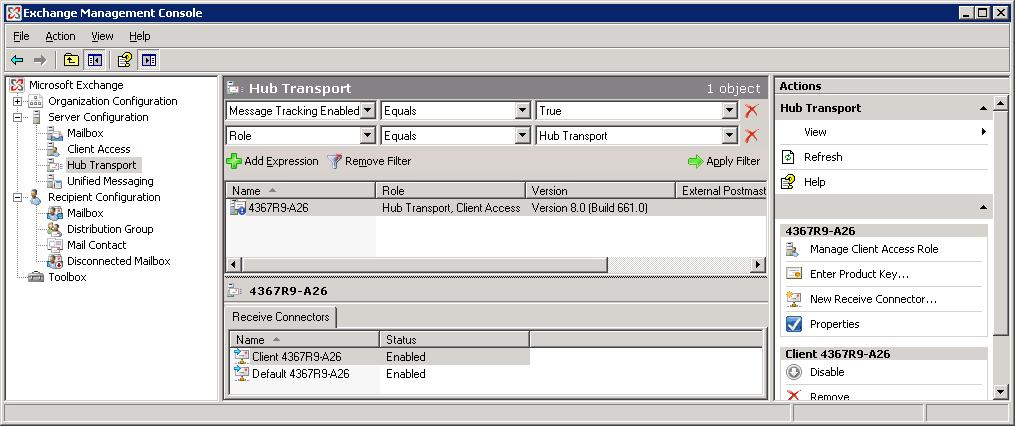
Task: Select Mailbox under Server Configuration
Action: point(85,133)
